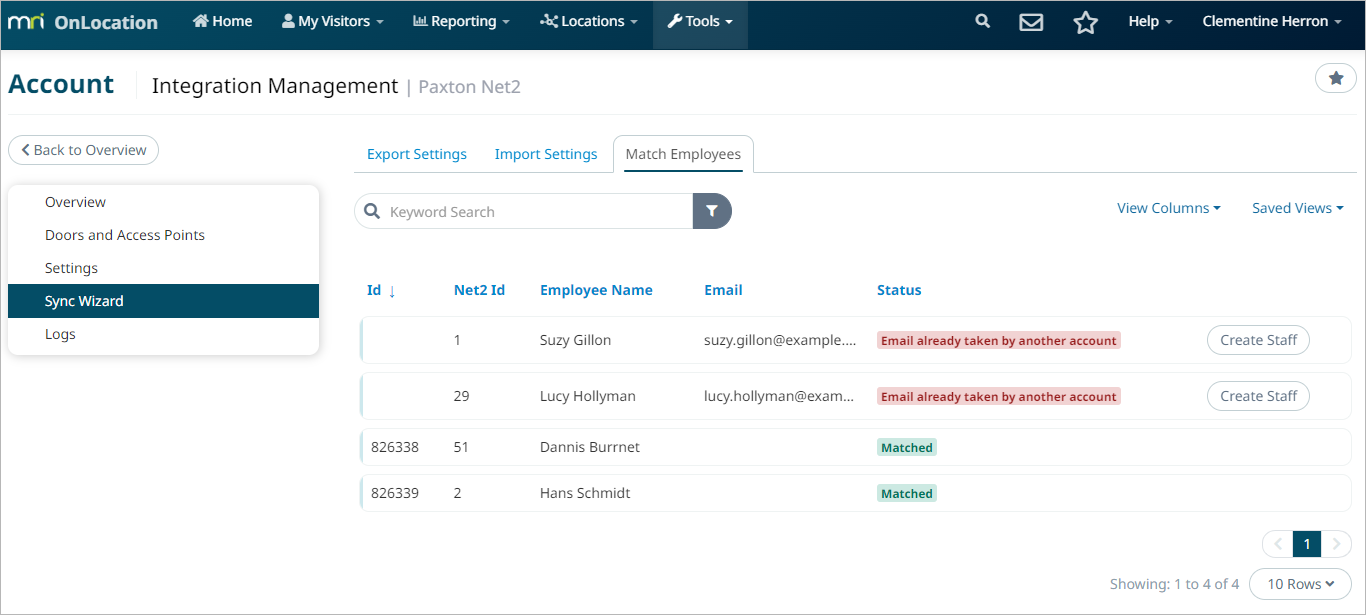Image resolution: width=1366 pixels, height=615 pixels.
Task: Click Matched badge for Dannis Burrnet
Action: pos(907,447)
